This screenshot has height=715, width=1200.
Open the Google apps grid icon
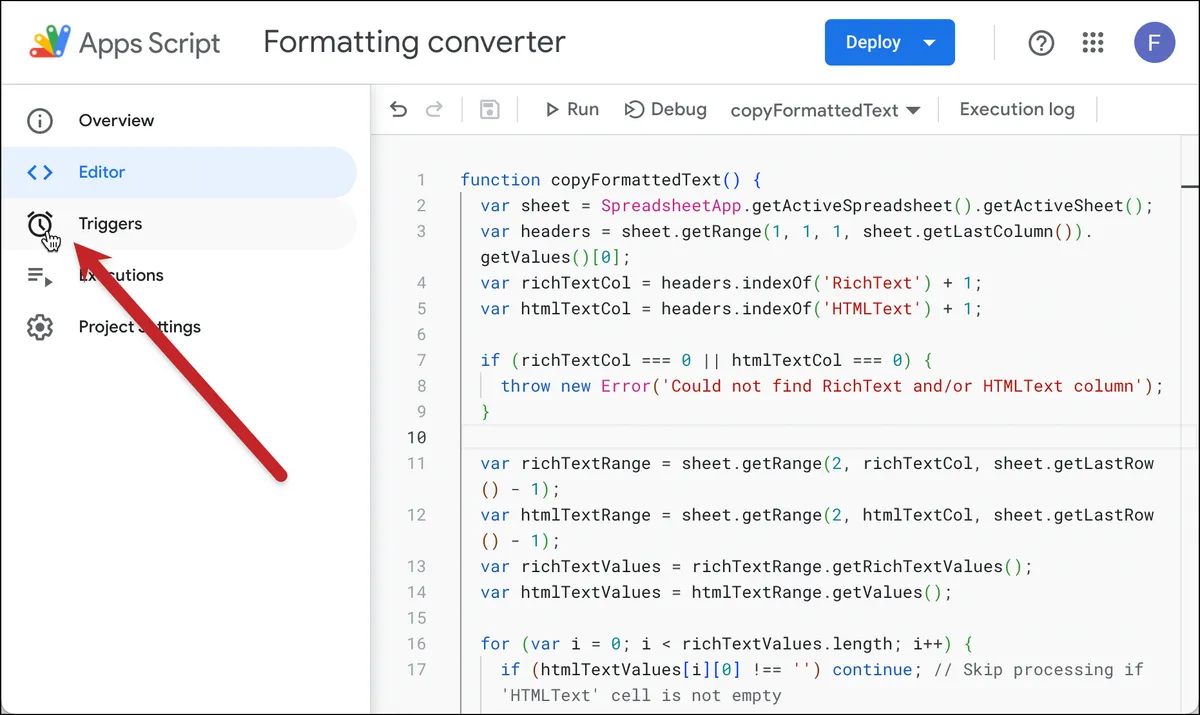(1093, 43)
